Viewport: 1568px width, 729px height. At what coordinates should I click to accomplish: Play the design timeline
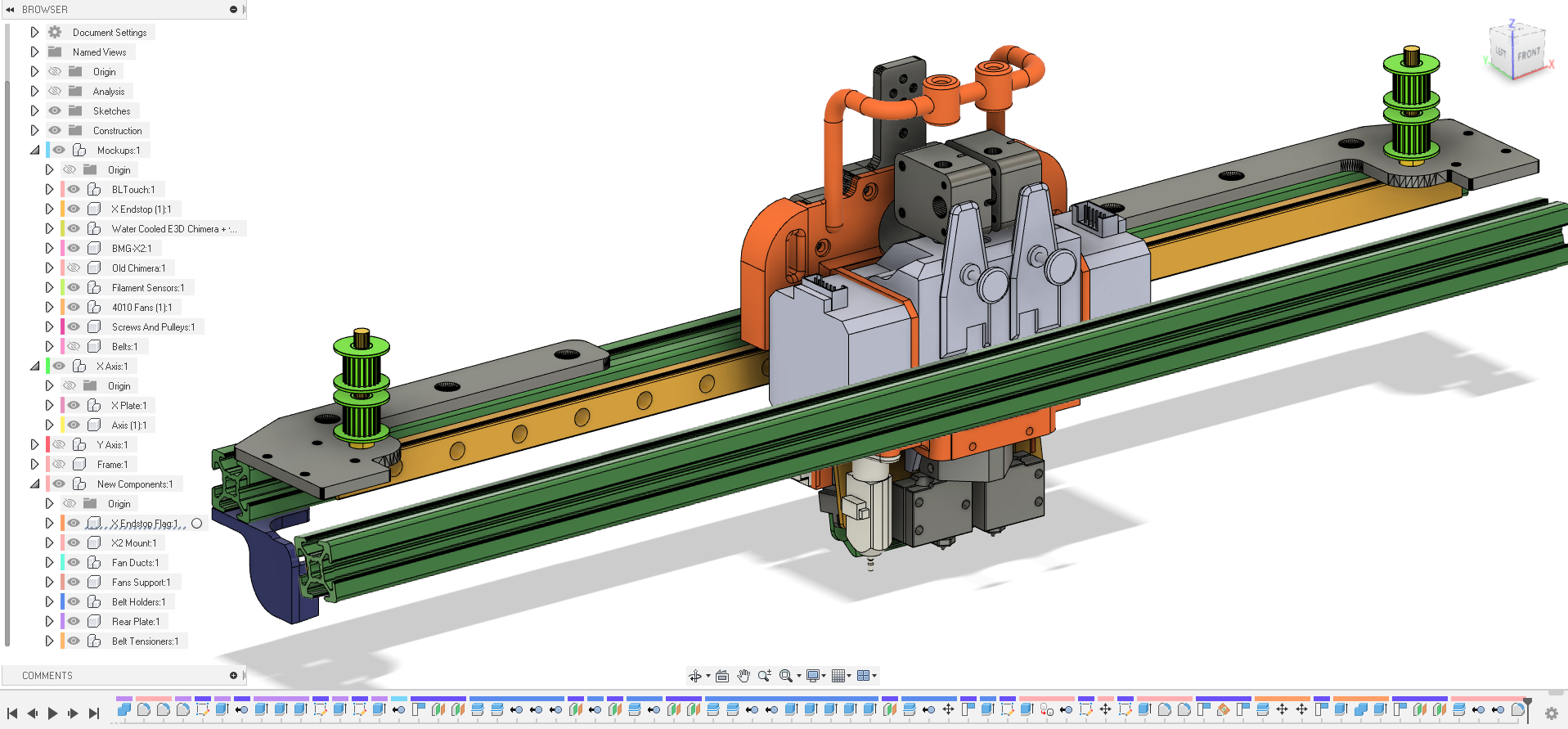click(x=52, y=713)
